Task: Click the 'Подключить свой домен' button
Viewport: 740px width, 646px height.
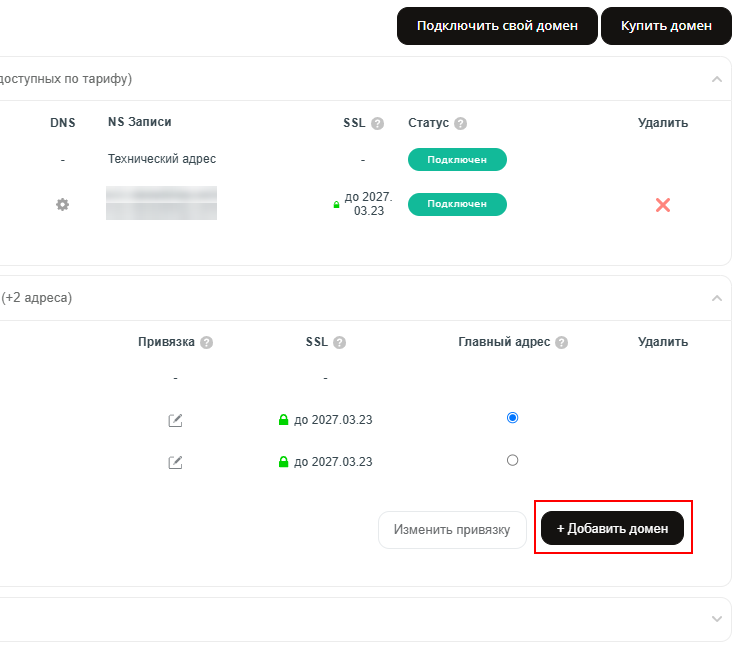Action: point(497,26)
